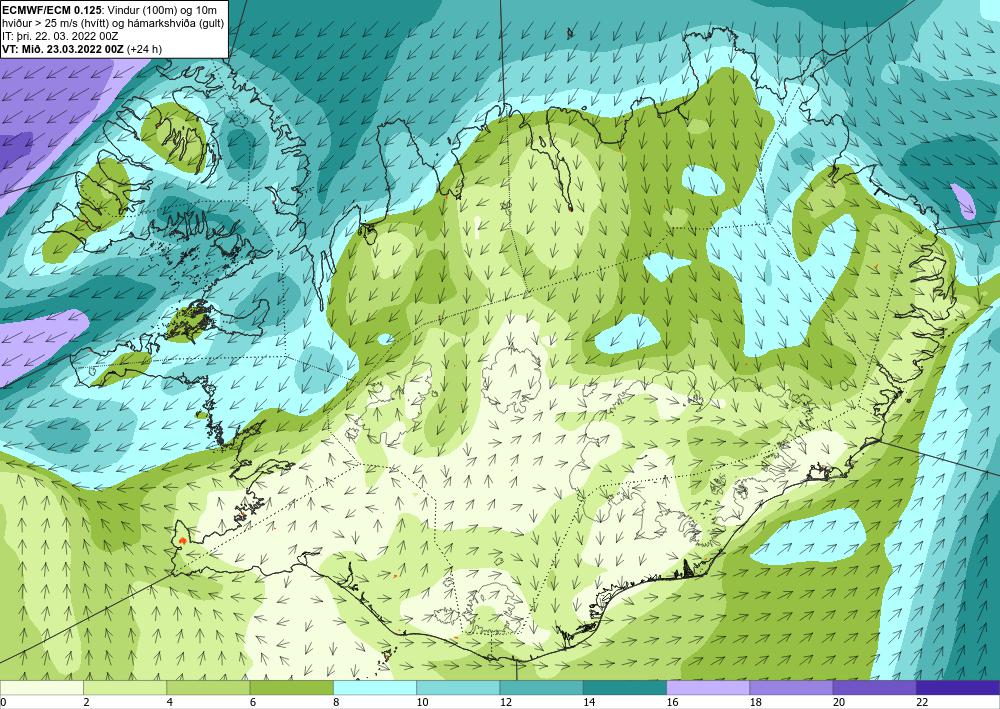The height and width of the screenshot is (709, 1000).
Task: Click the legend tick label "6"
Action: point(253,703)
